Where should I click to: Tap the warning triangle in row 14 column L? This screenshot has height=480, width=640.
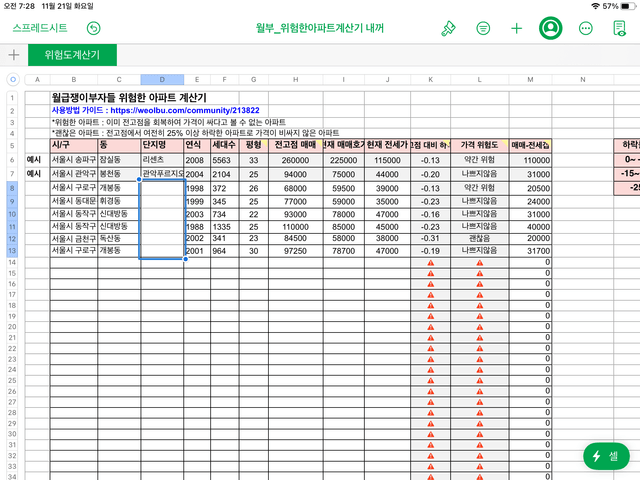click(480, 263)
